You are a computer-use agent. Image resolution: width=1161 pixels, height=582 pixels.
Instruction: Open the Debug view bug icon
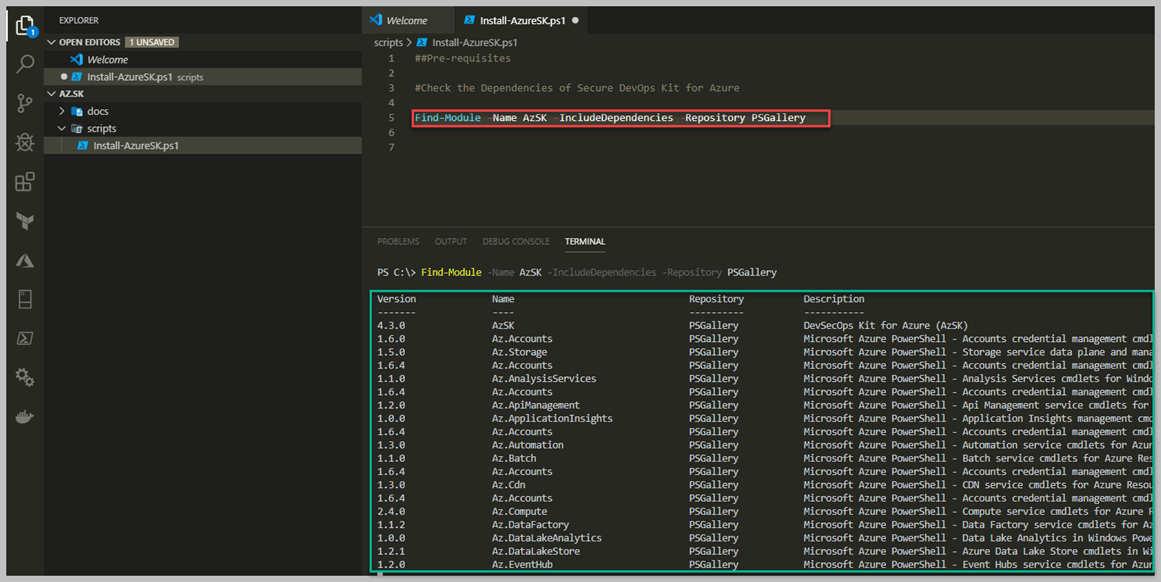coord(25,142)
